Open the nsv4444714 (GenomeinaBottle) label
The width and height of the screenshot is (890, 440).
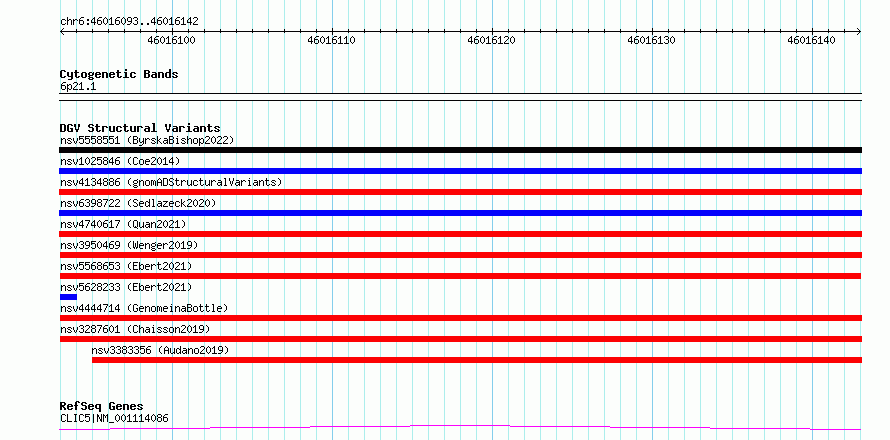click(144, 308)
